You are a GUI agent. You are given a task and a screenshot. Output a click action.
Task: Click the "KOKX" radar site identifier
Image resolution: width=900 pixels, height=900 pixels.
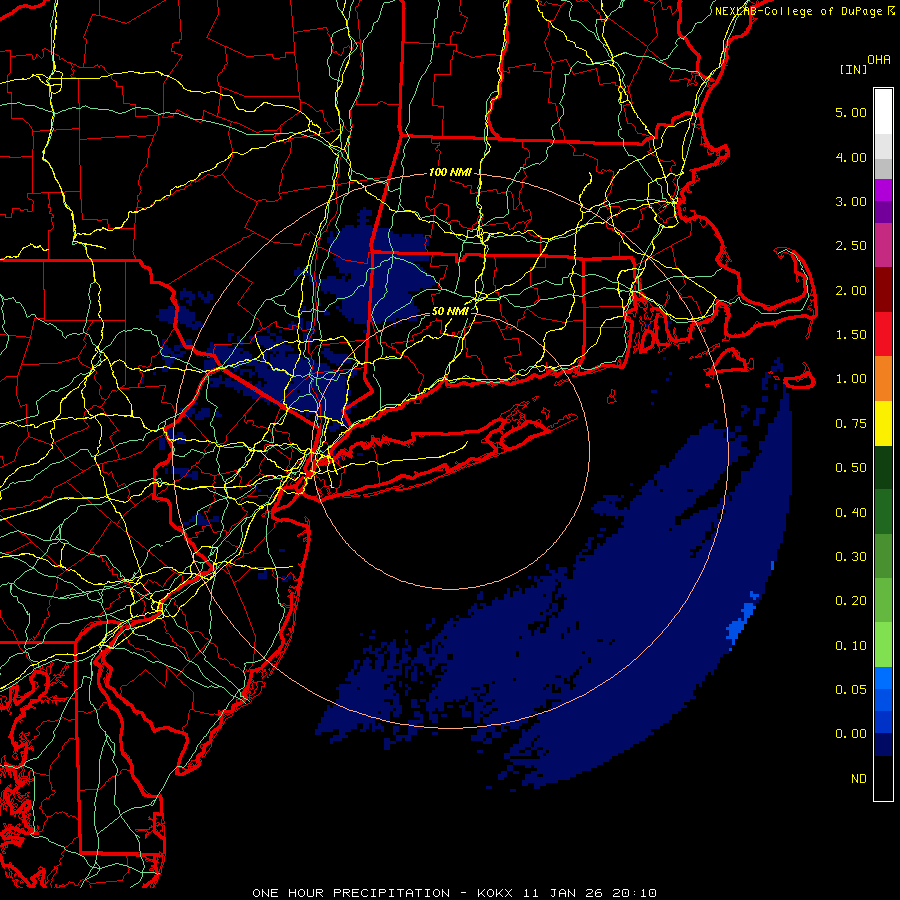[x=495, y=893]
